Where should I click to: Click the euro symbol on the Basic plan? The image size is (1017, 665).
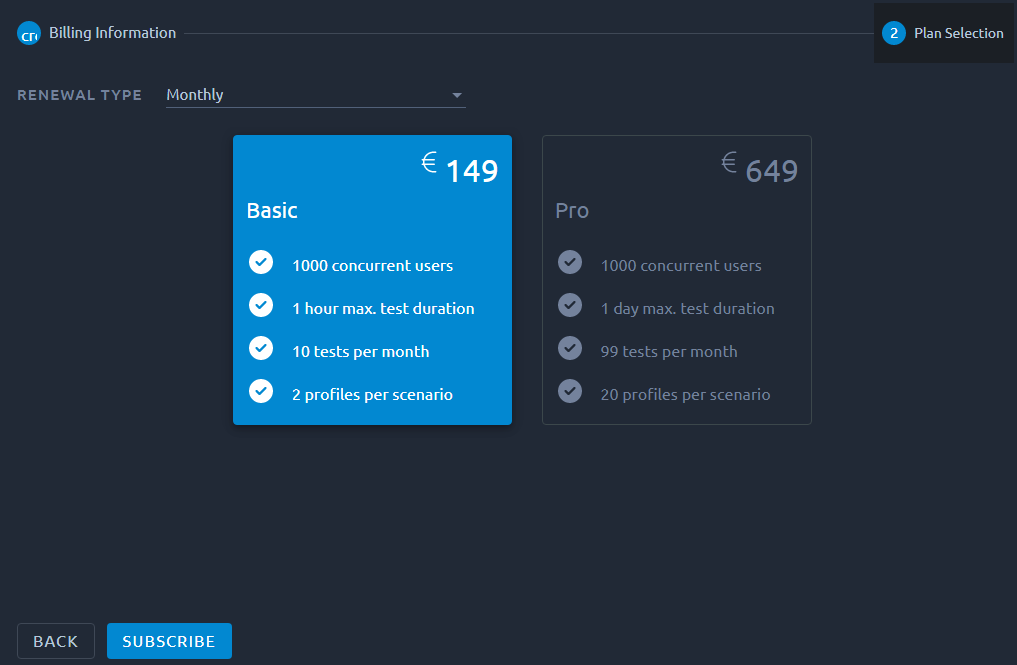click(429, 162)
